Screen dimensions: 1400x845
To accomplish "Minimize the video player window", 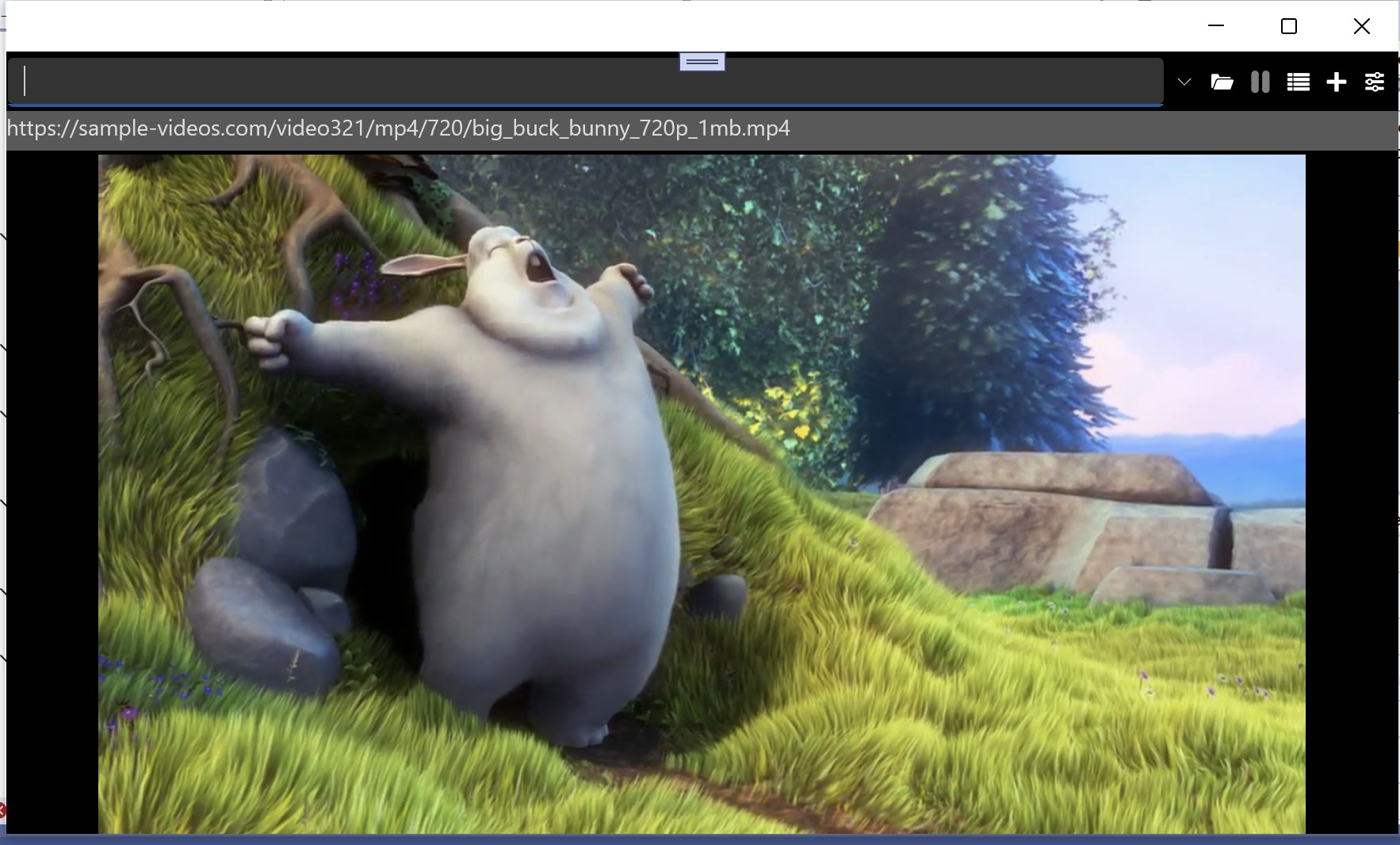I will 1216,26.
